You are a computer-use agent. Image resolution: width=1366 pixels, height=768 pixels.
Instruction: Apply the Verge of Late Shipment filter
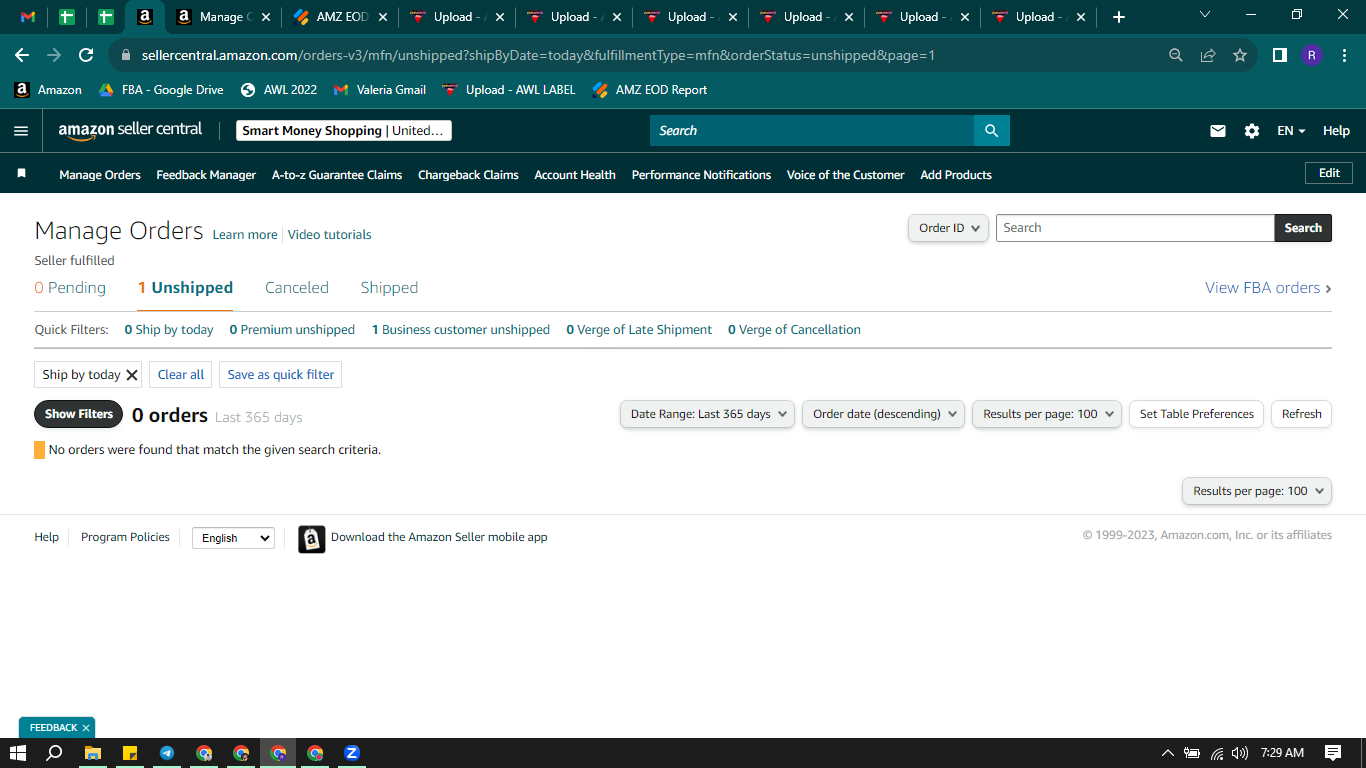pyautogui.click(x=639, y=330)
